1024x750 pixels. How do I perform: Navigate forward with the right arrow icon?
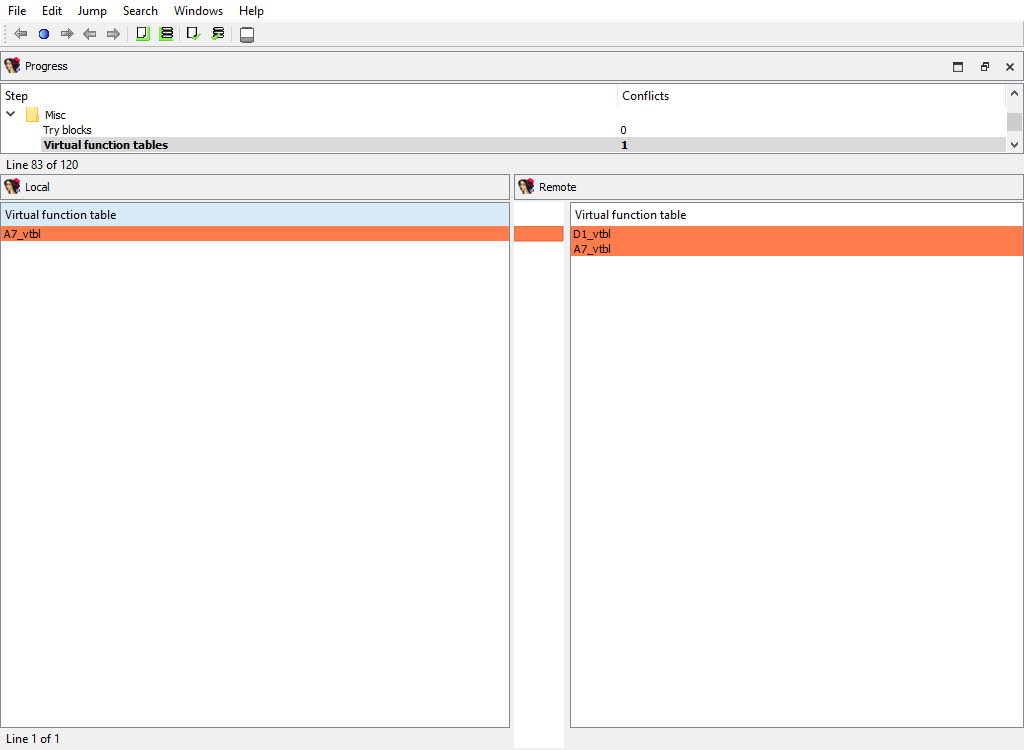coord(67,33)
